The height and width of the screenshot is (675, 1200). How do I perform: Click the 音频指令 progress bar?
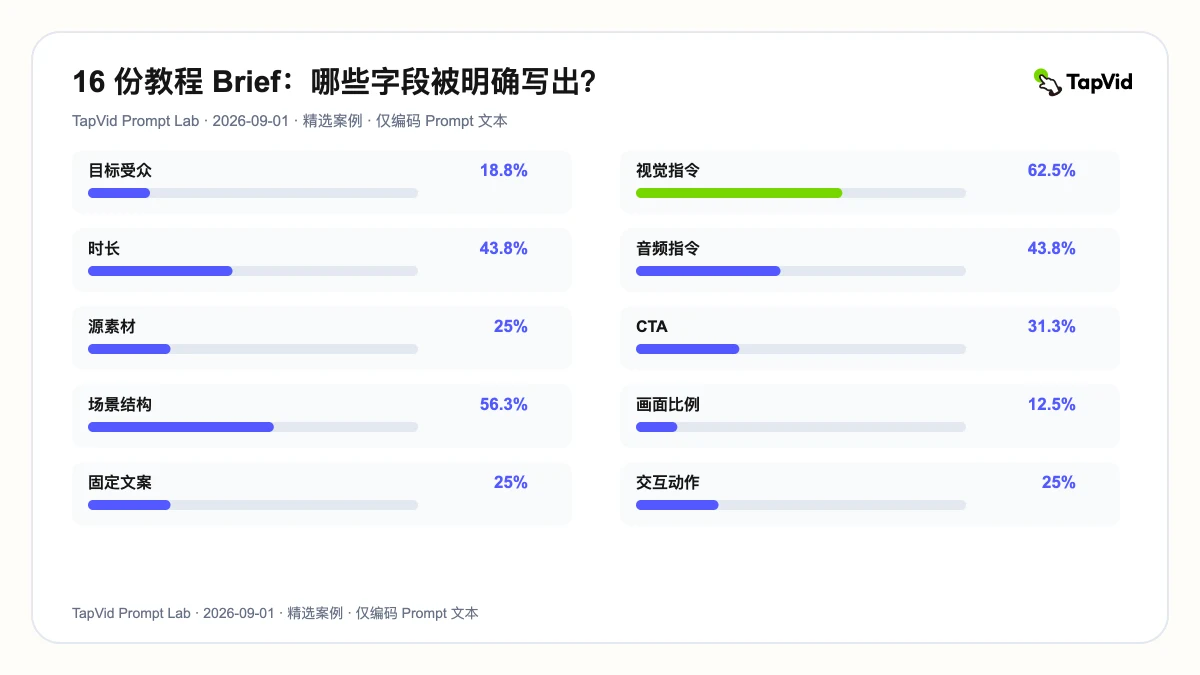click(801, 271)
